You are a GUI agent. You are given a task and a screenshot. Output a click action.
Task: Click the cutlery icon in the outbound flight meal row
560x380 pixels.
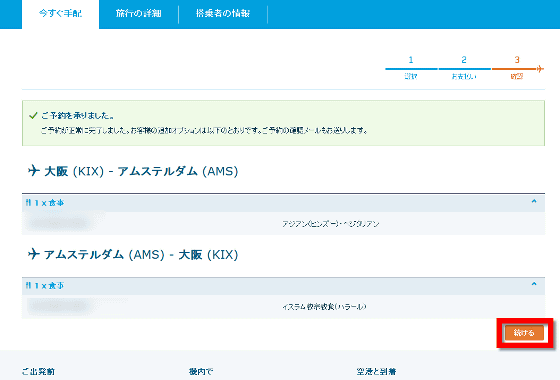[x=28, y=202]
